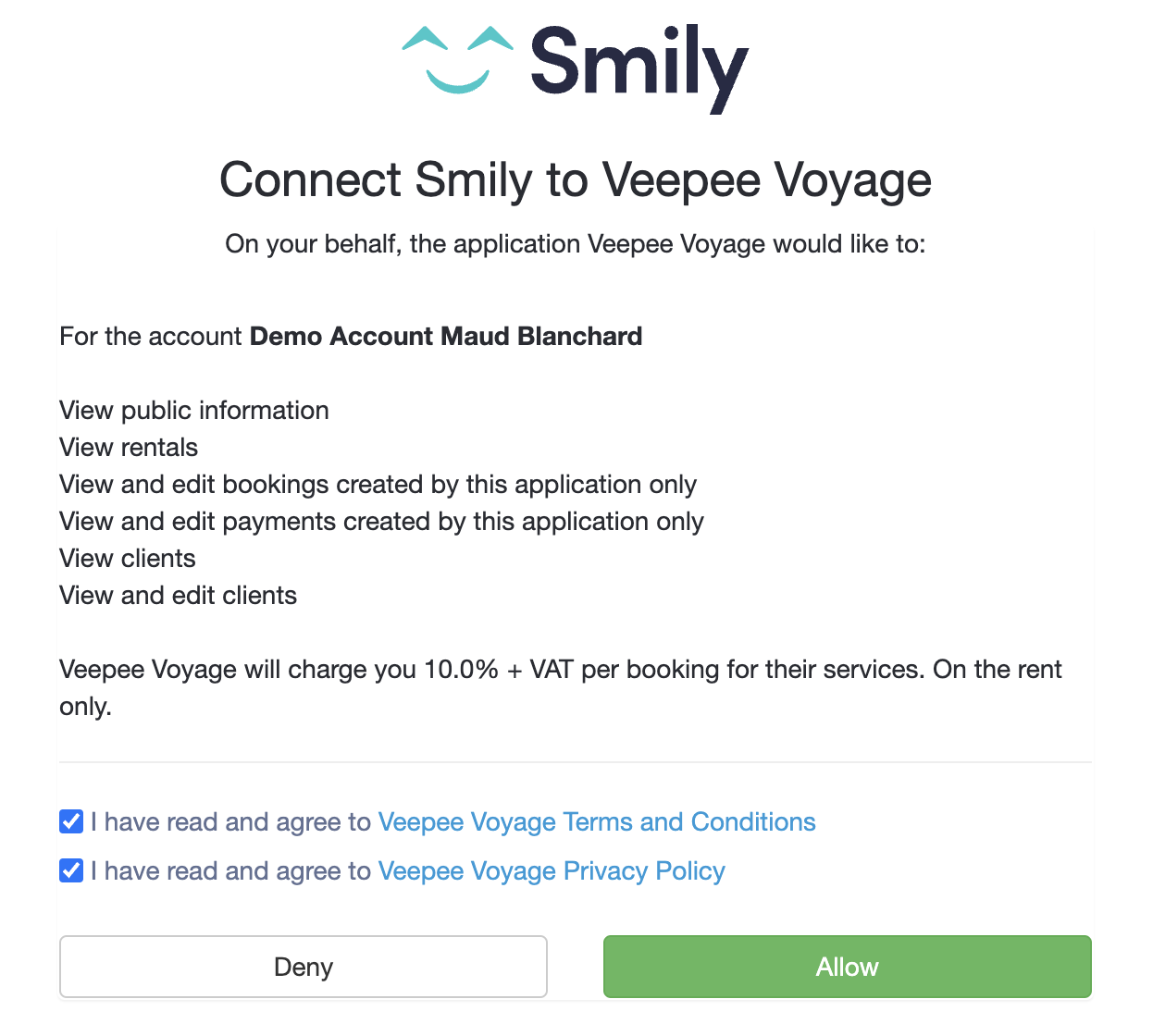Click the View rentals permission line

click(x=129, y=447)
